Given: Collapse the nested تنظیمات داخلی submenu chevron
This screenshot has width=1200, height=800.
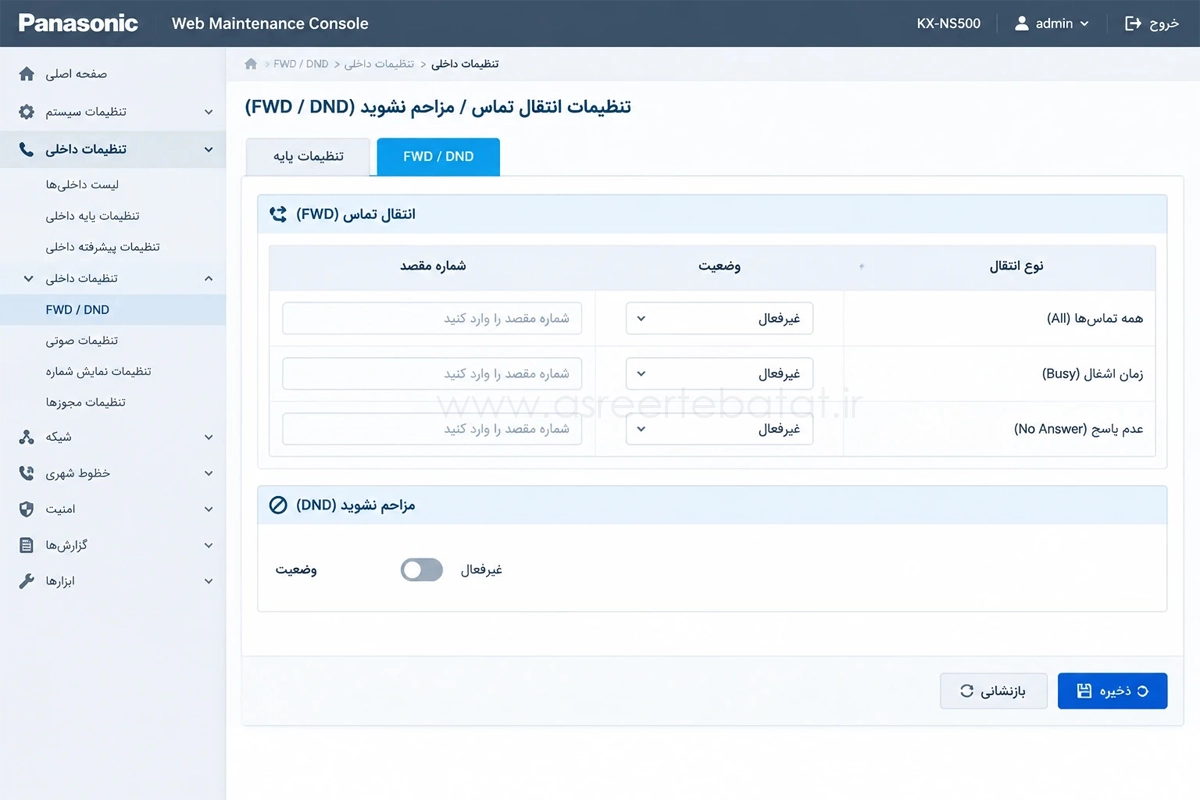Looking at the screenshot, I should (208, 278).
